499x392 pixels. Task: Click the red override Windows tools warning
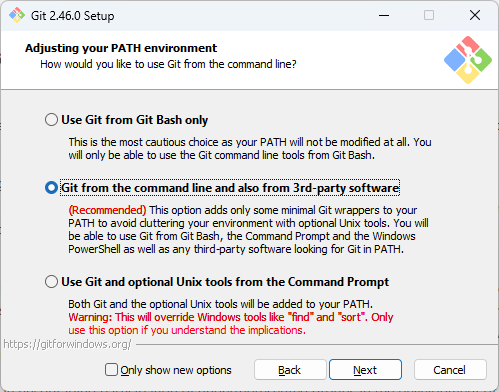231,323
